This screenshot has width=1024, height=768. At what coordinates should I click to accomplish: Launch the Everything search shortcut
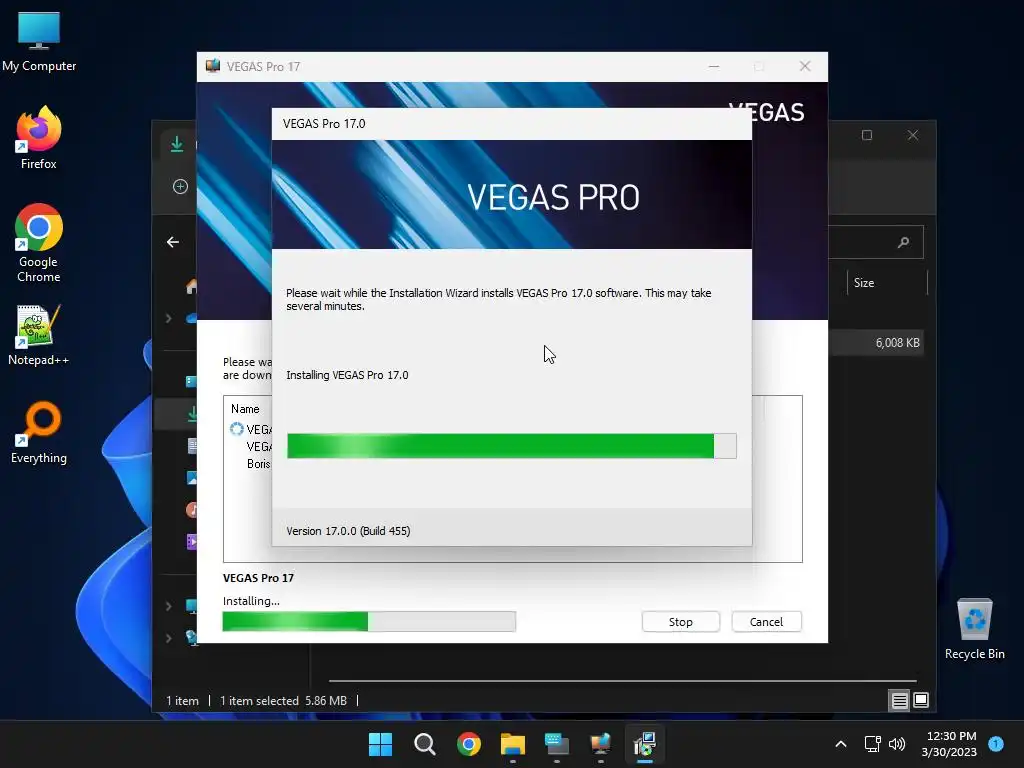[39, 432]
